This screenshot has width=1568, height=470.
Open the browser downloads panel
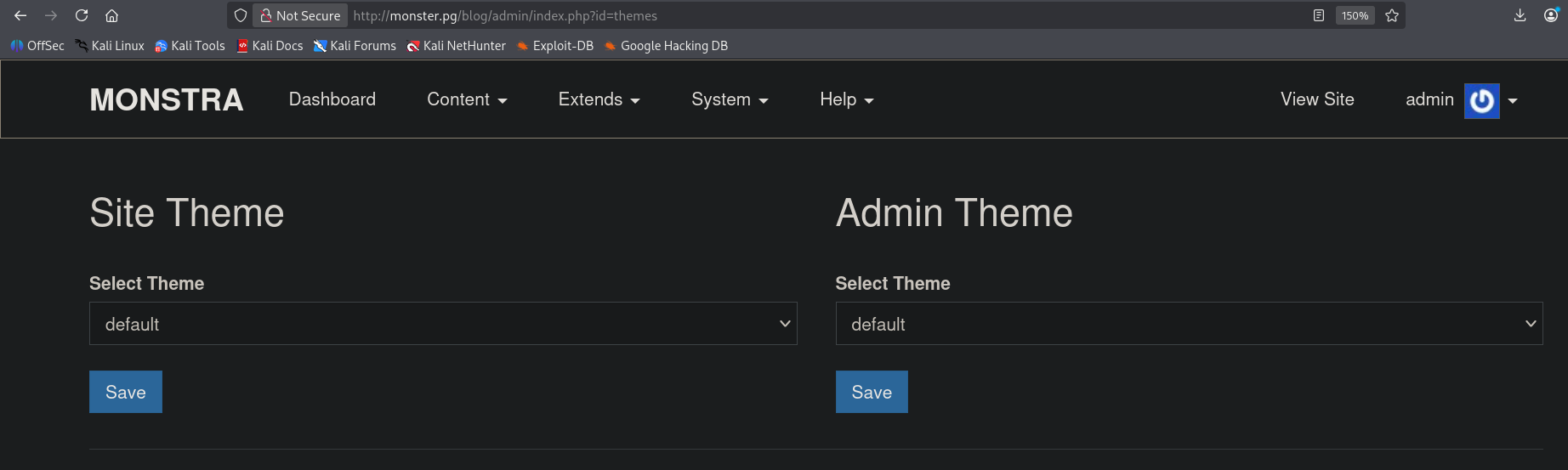pyautogui.click(x=1520, y=15)
